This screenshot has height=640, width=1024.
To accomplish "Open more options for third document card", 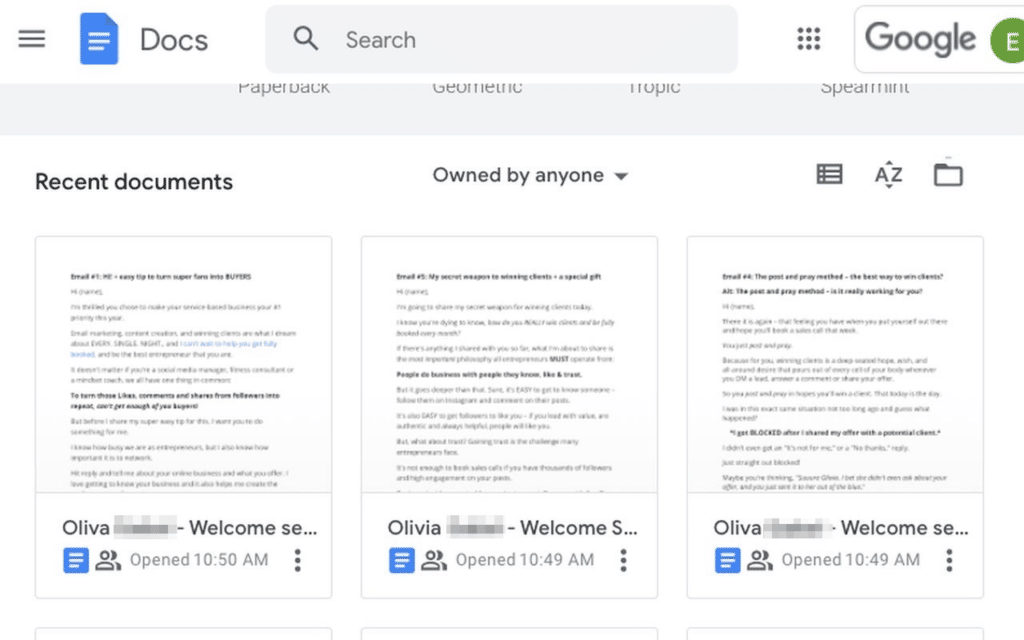I will point(949,560).
